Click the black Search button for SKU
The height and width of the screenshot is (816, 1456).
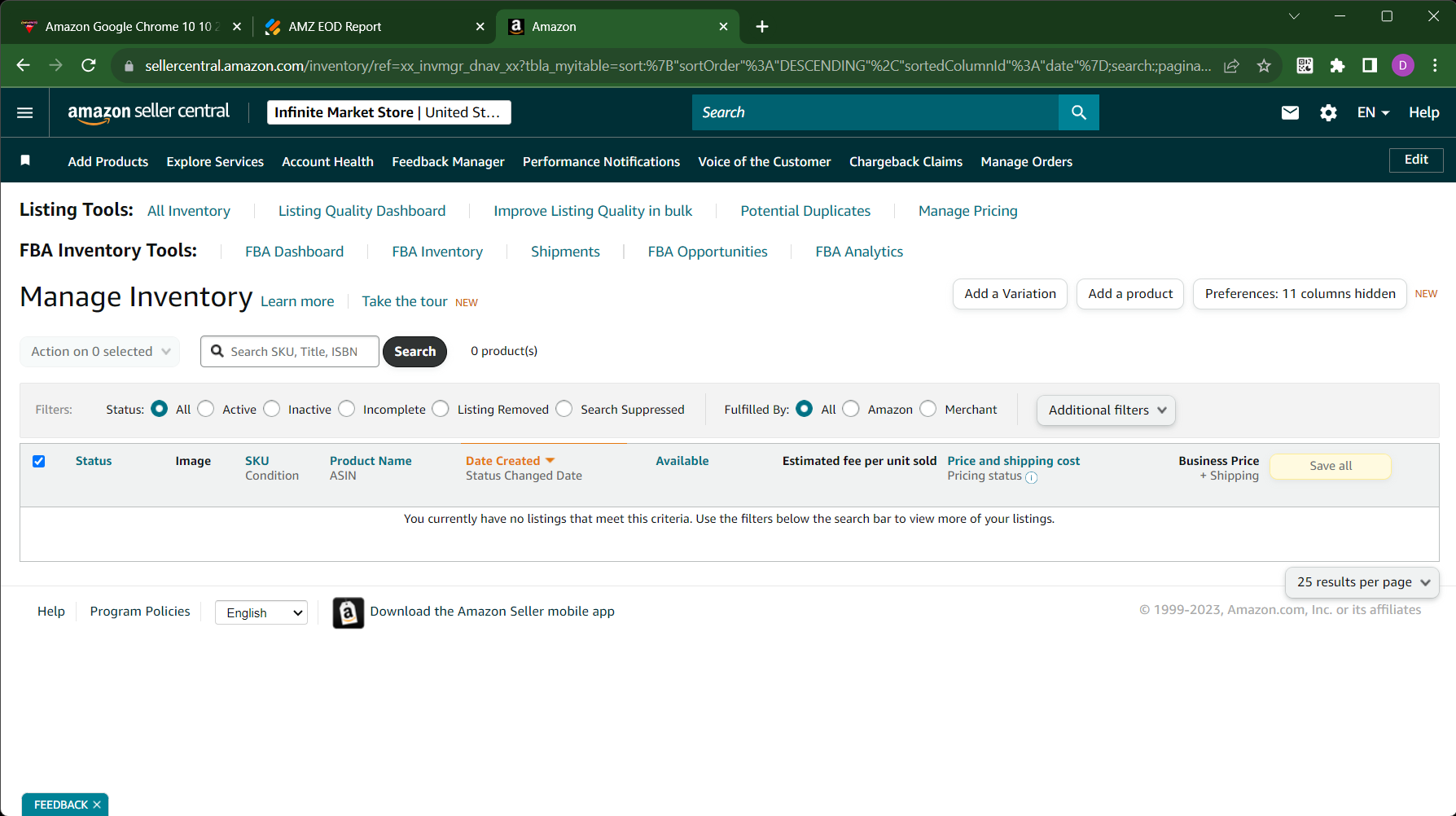point(414,352)
